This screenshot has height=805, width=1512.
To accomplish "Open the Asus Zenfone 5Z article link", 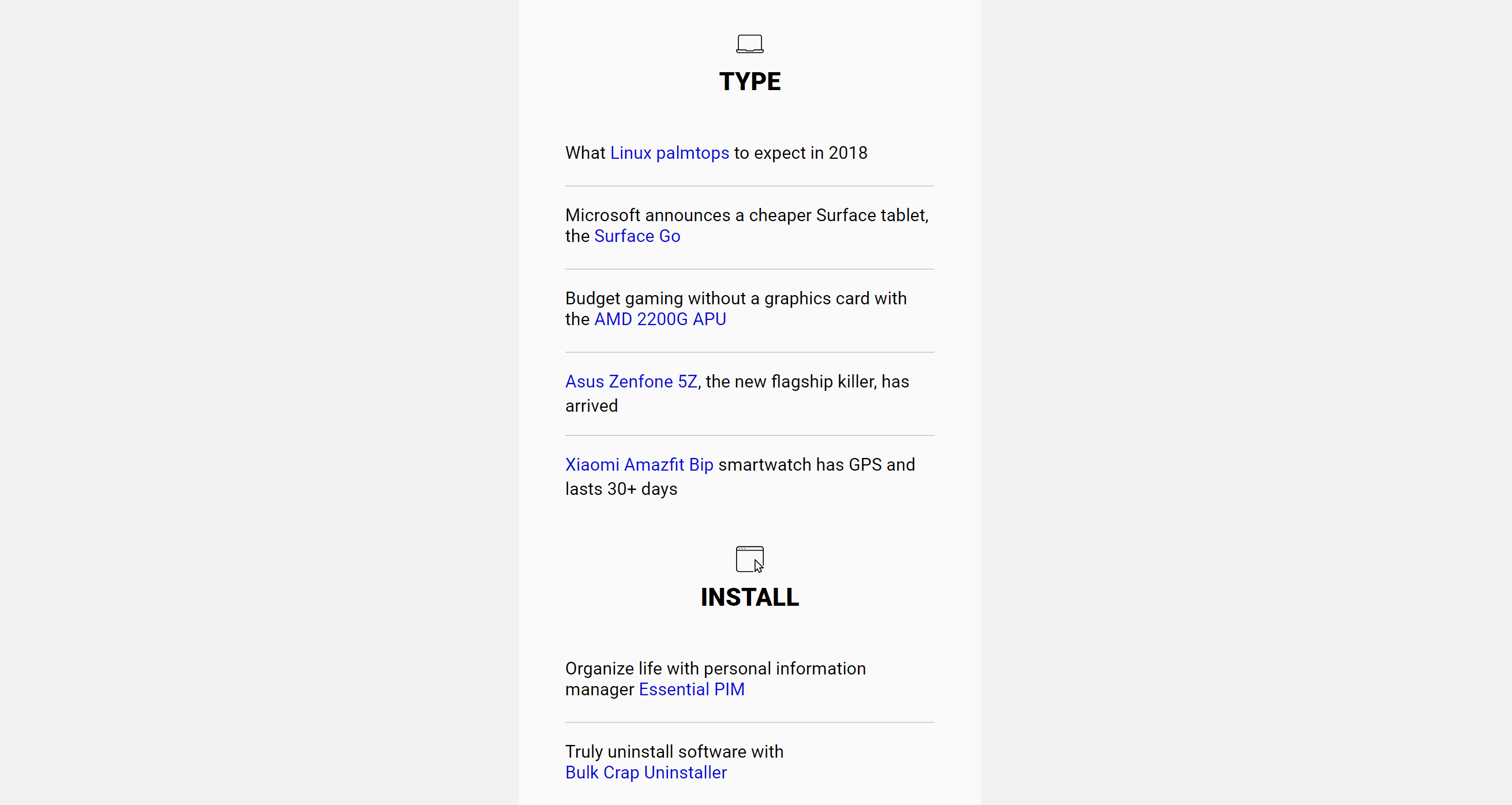I will point(631,382).
